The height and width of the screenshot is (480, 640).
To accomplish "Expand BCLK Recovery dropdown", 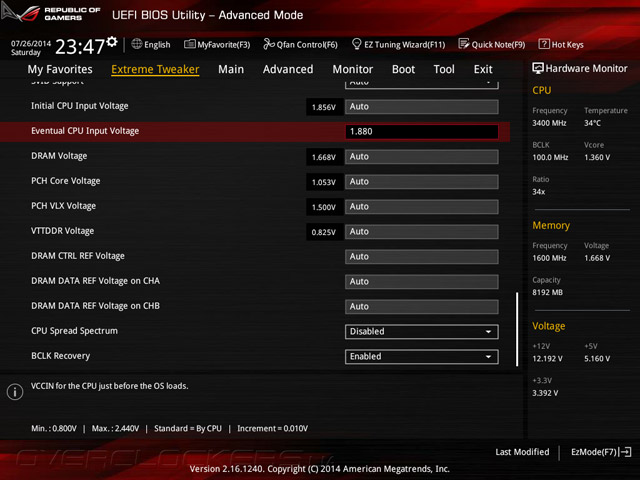I will tap(422, 357).
